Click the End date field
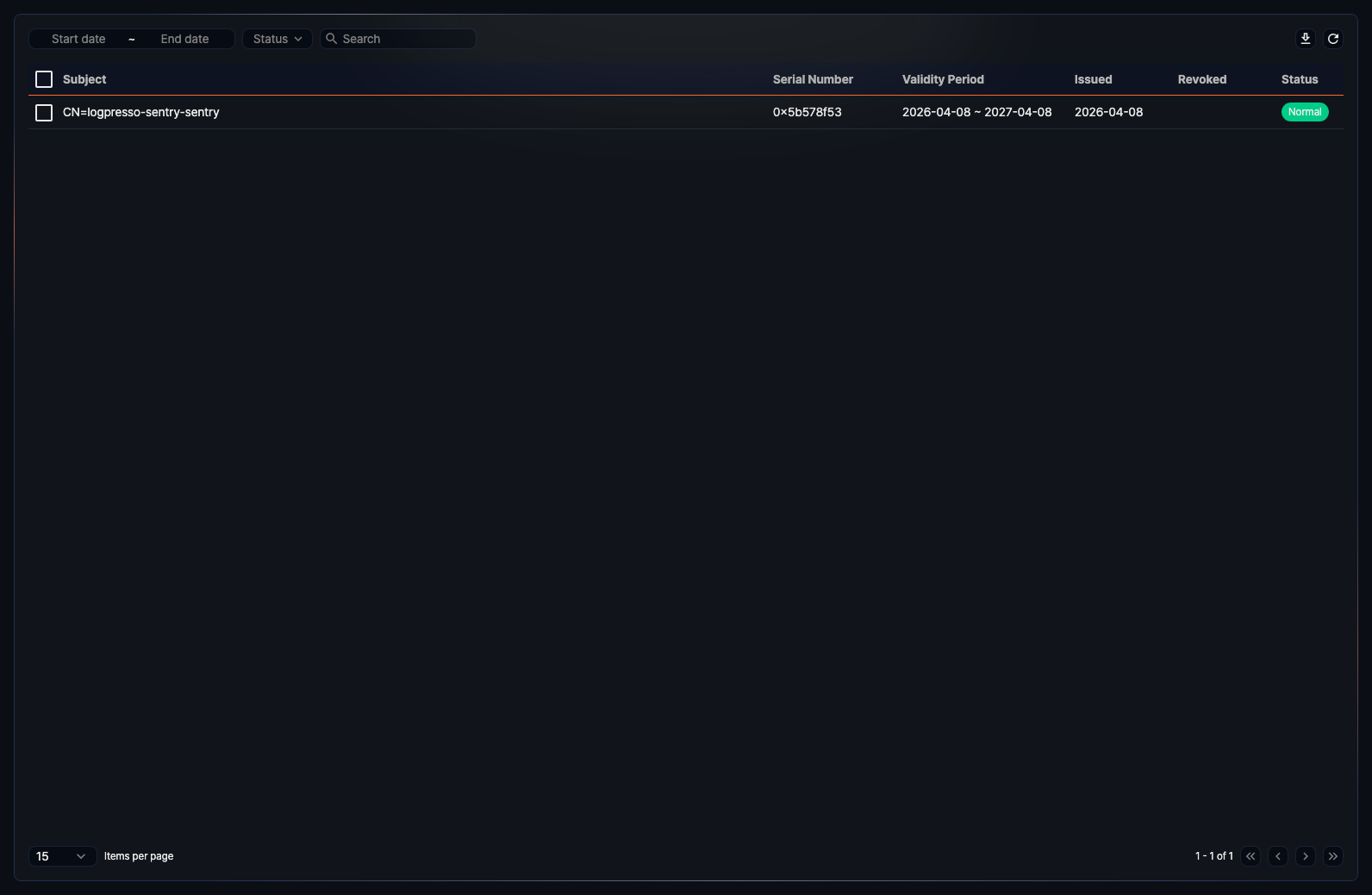Viewport: 1372px width, 895px height. [184, 39]
